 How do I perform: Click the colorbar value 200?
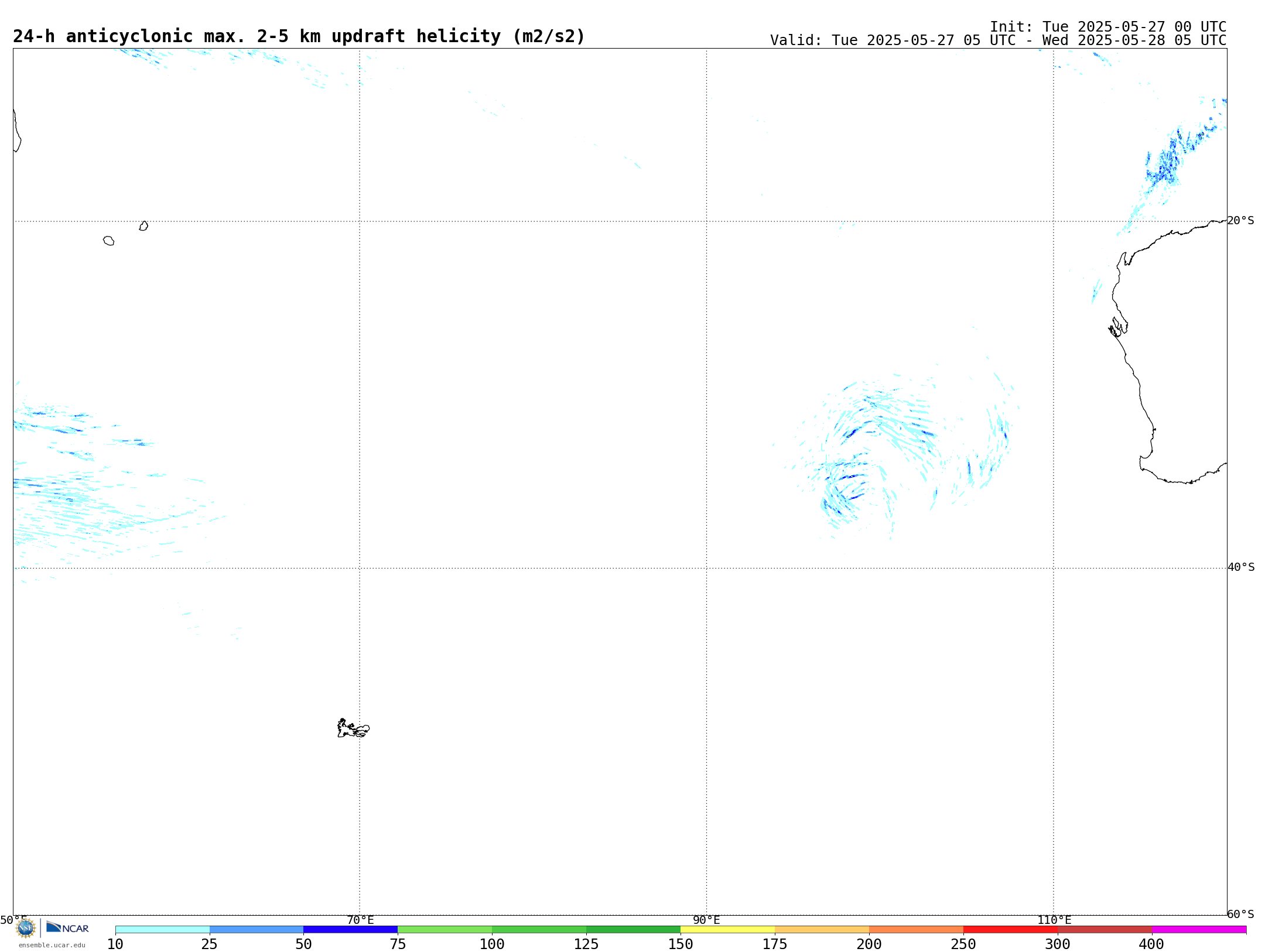coord(869,944)
